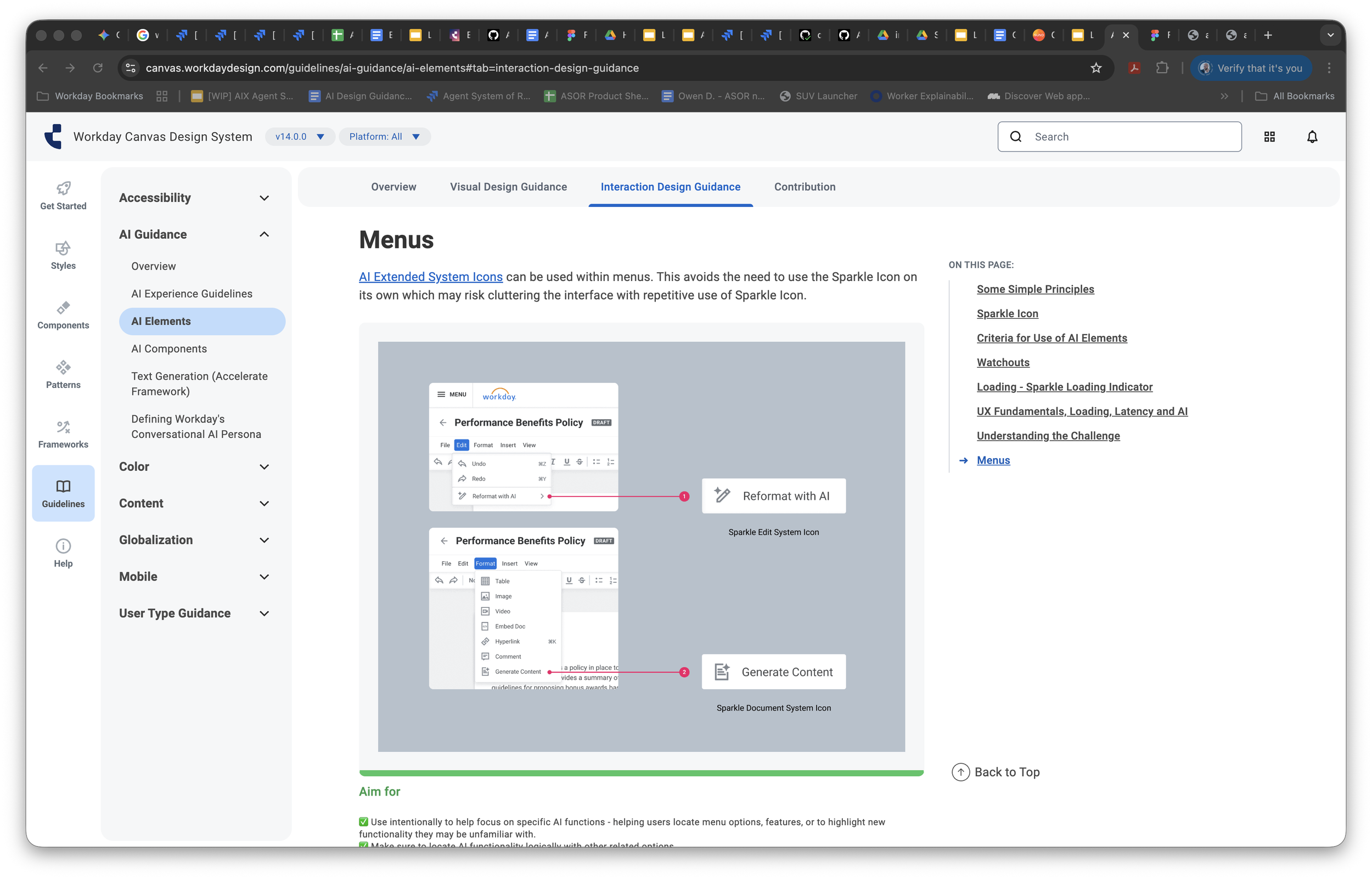This screenshot has width=1372, height=879.
Task: Expand the Mobile section
Action: [194, 577]
